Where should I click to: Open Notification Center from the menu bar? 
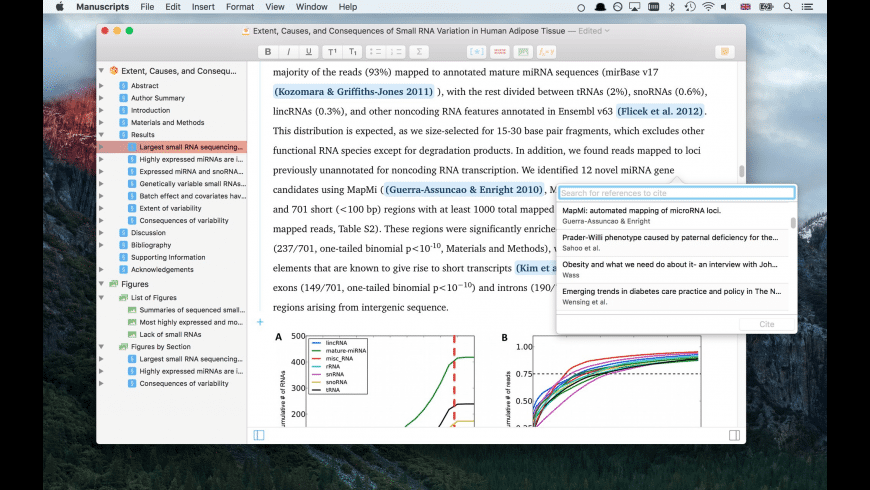[x=807, y=7]
